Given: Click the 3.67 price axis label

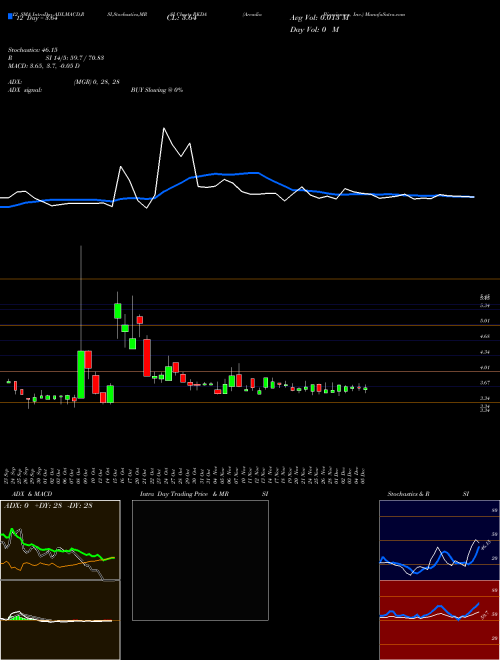Looking at the screenshot, I should pyautogui.click(x=485, y=383).
